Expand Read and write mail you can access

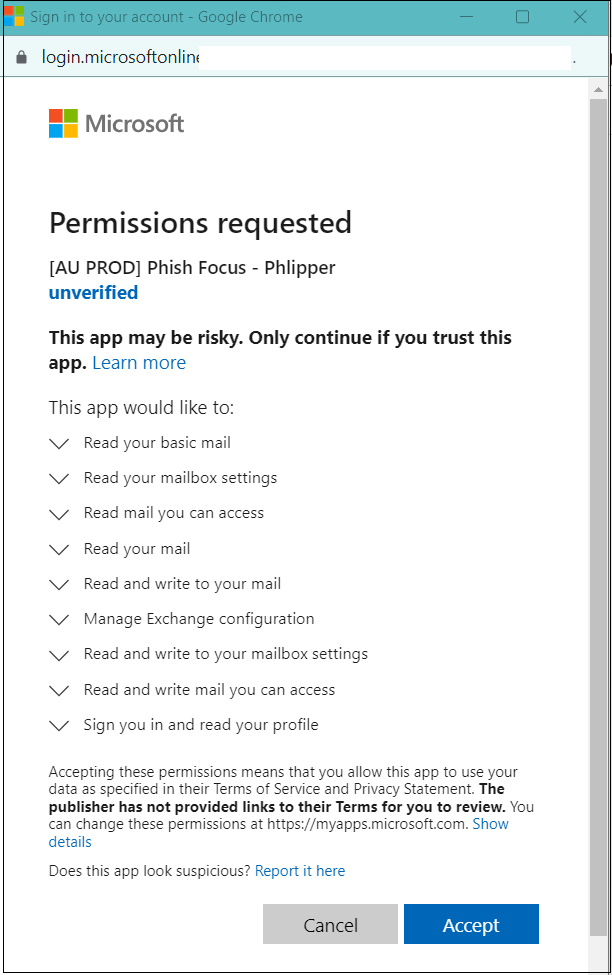tap(59, 690)
